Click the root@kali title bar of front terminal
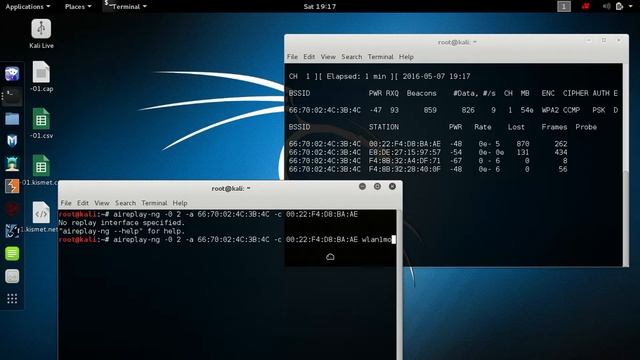This screenshot has height=360, width=640. (231, 188)
